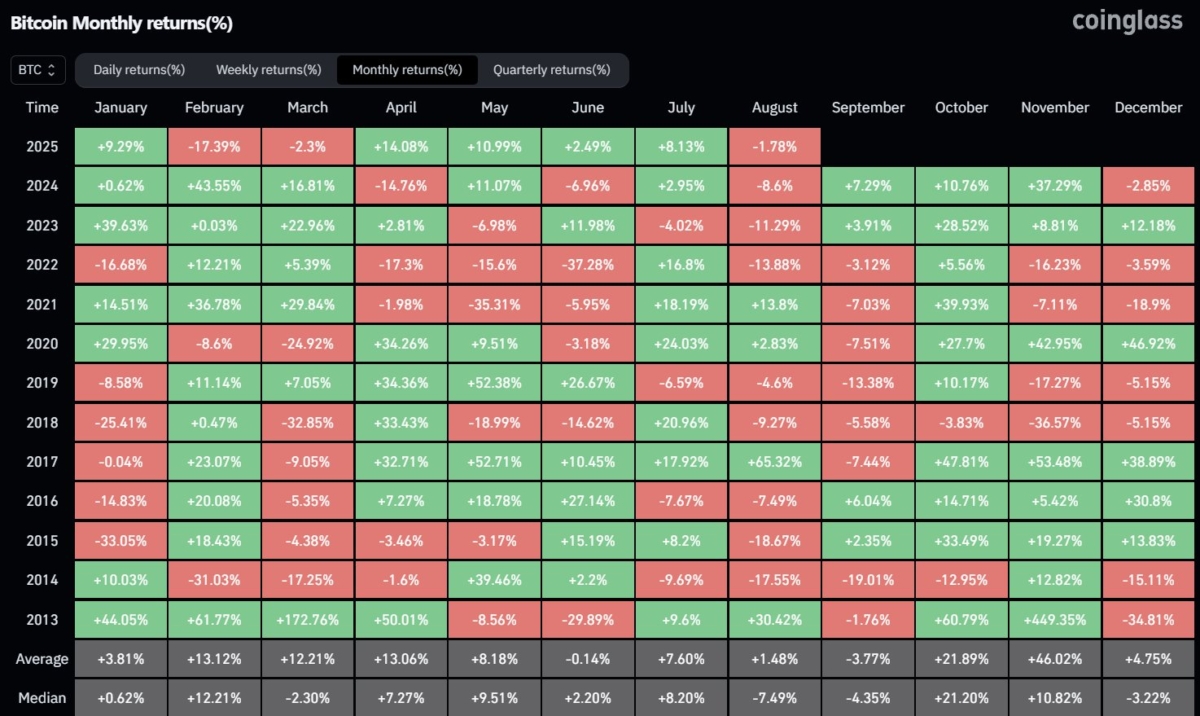Switch to the Weekly returns(%) tab
The image size is (1200, 716).
click(x=268, y=70)
